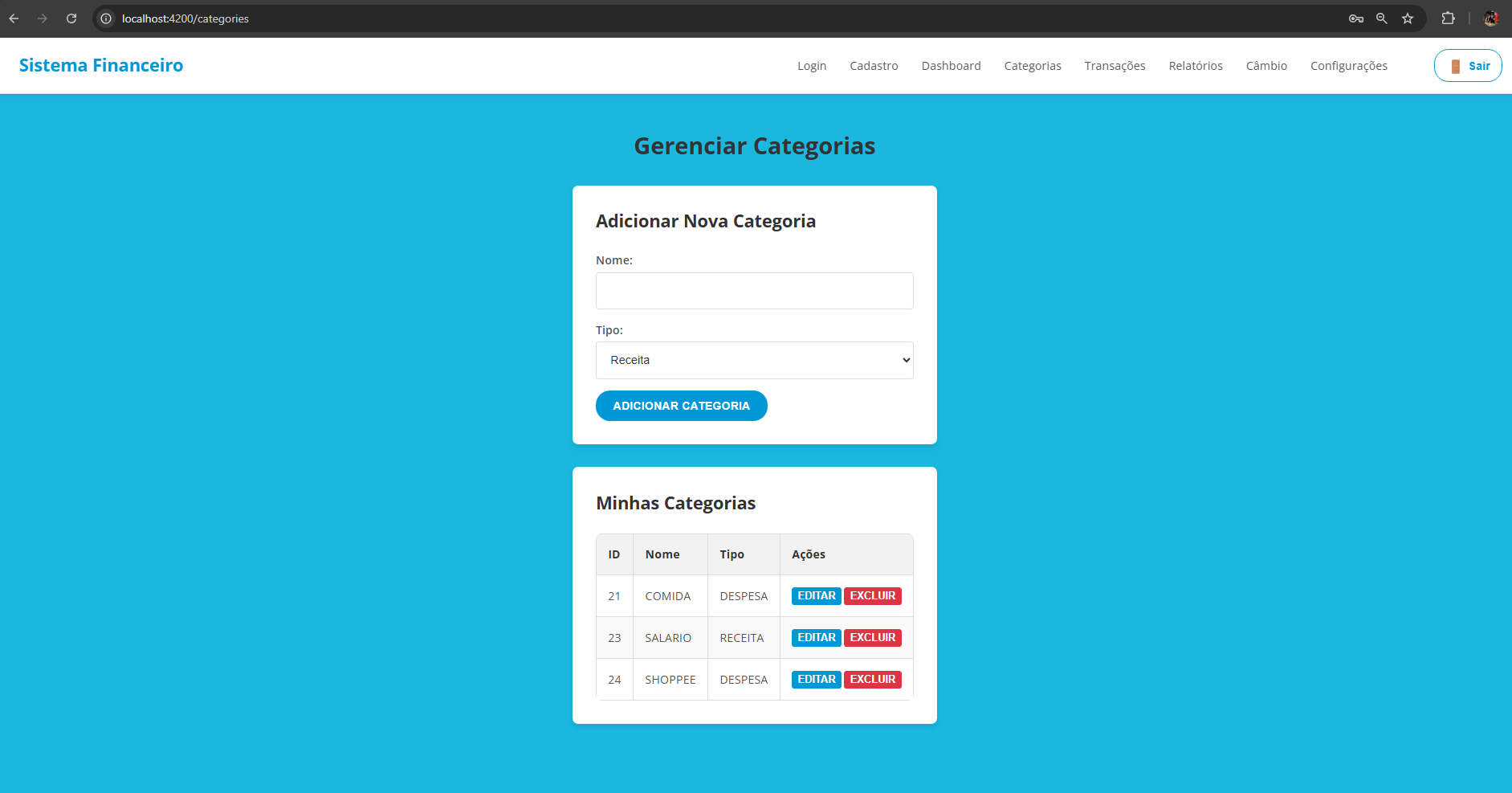Focus the Nome input field
Screen dimensions: 1512x793
pyautogui.click(x=755, y=291)
